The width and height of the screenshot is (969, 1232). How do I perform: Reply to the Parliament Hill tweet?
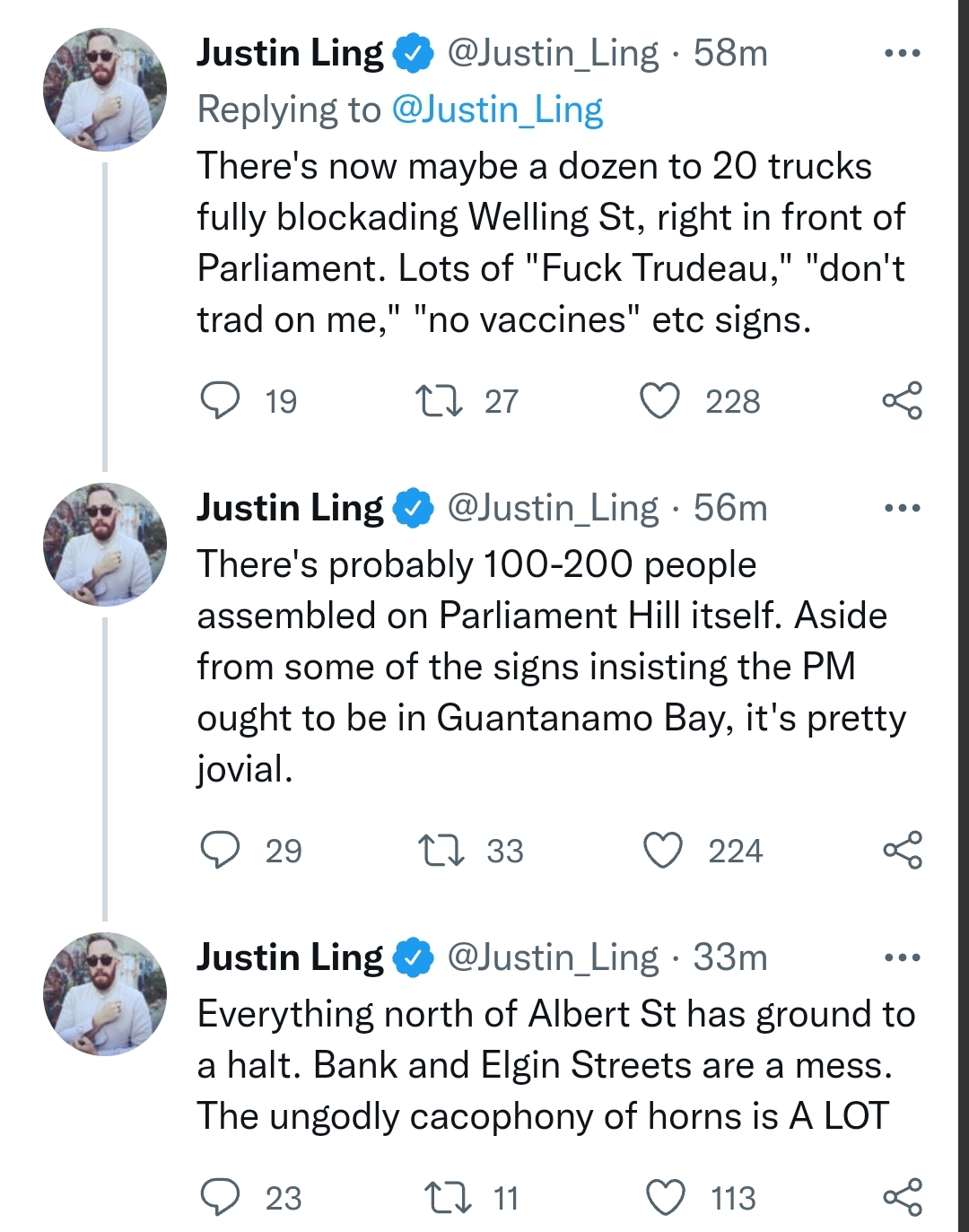tap(220, 850)
